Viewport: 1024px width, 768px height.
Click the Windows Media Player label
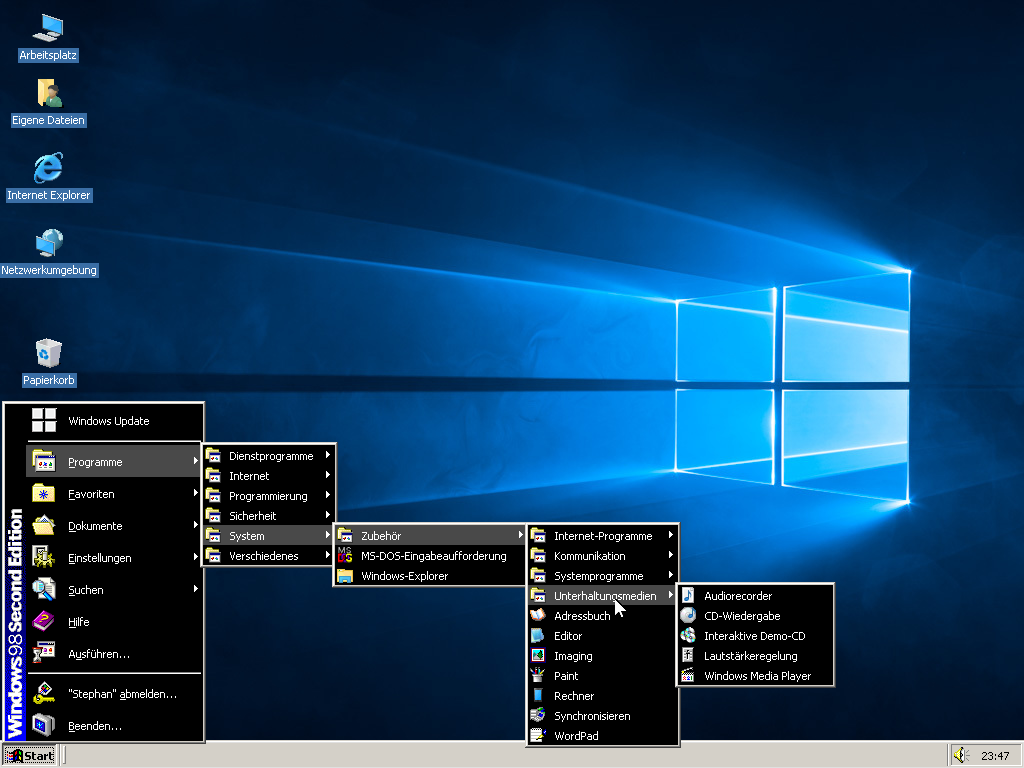pyautogui.click(x=758, y=676)
